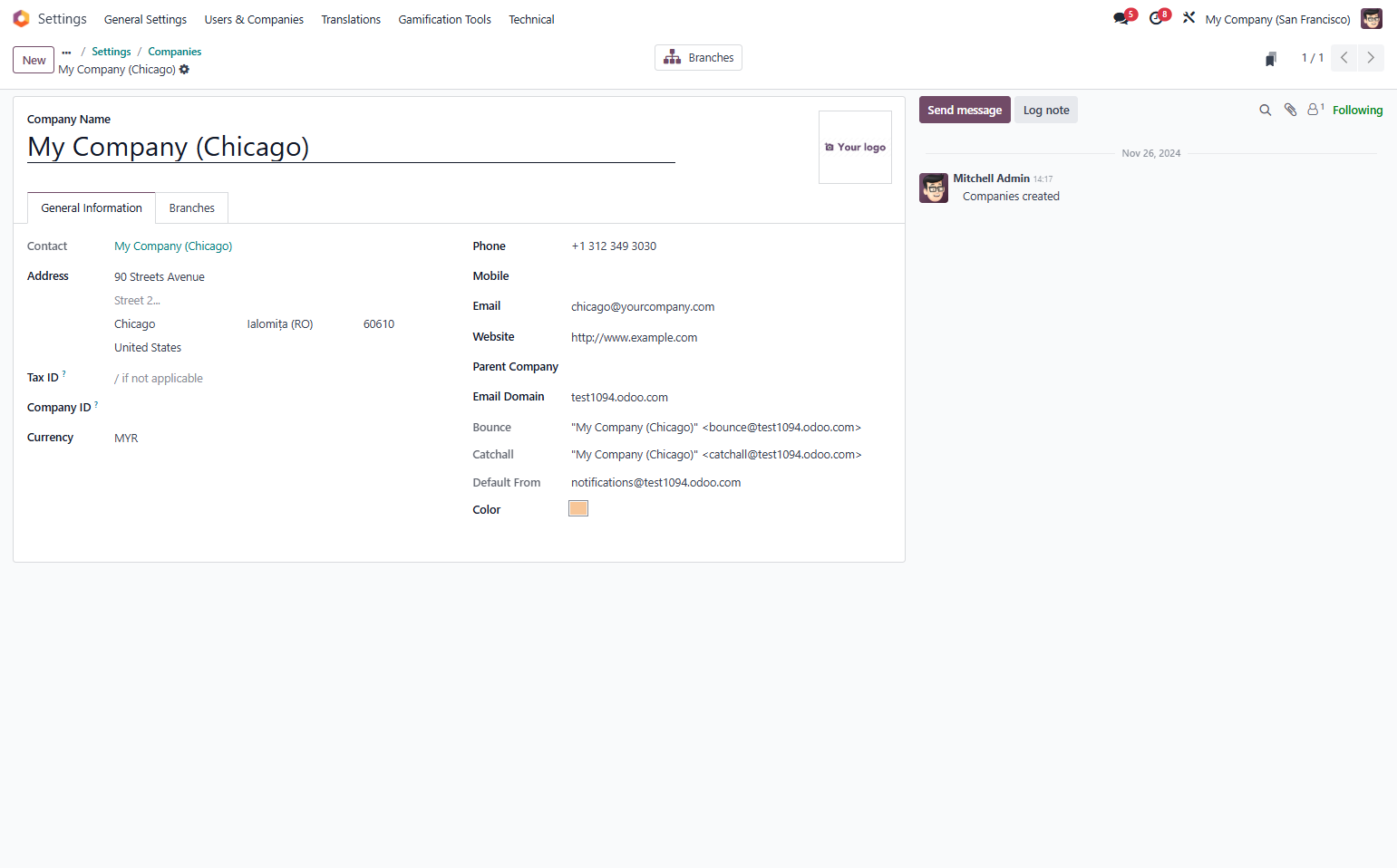Go to Settings breadcrumb link

coord(111,52)
